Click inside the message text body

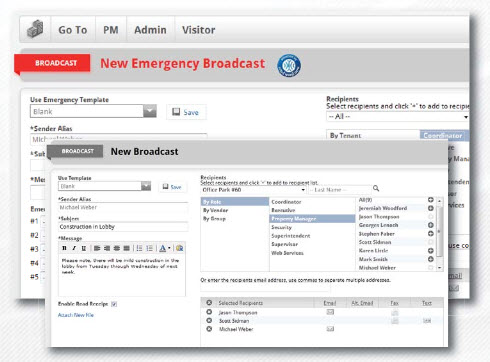pos(122,275)
